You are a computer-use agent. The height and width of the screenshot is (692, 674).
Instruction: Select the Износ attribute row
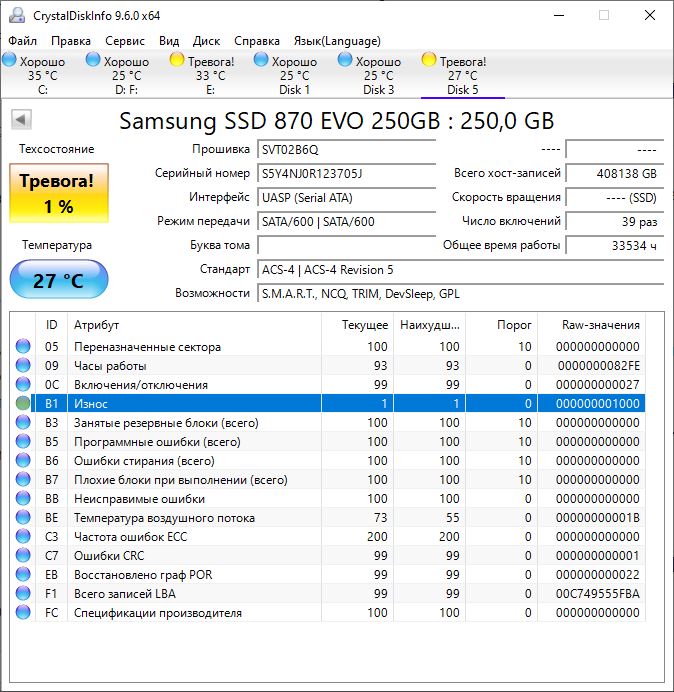[x=329, y=403]
